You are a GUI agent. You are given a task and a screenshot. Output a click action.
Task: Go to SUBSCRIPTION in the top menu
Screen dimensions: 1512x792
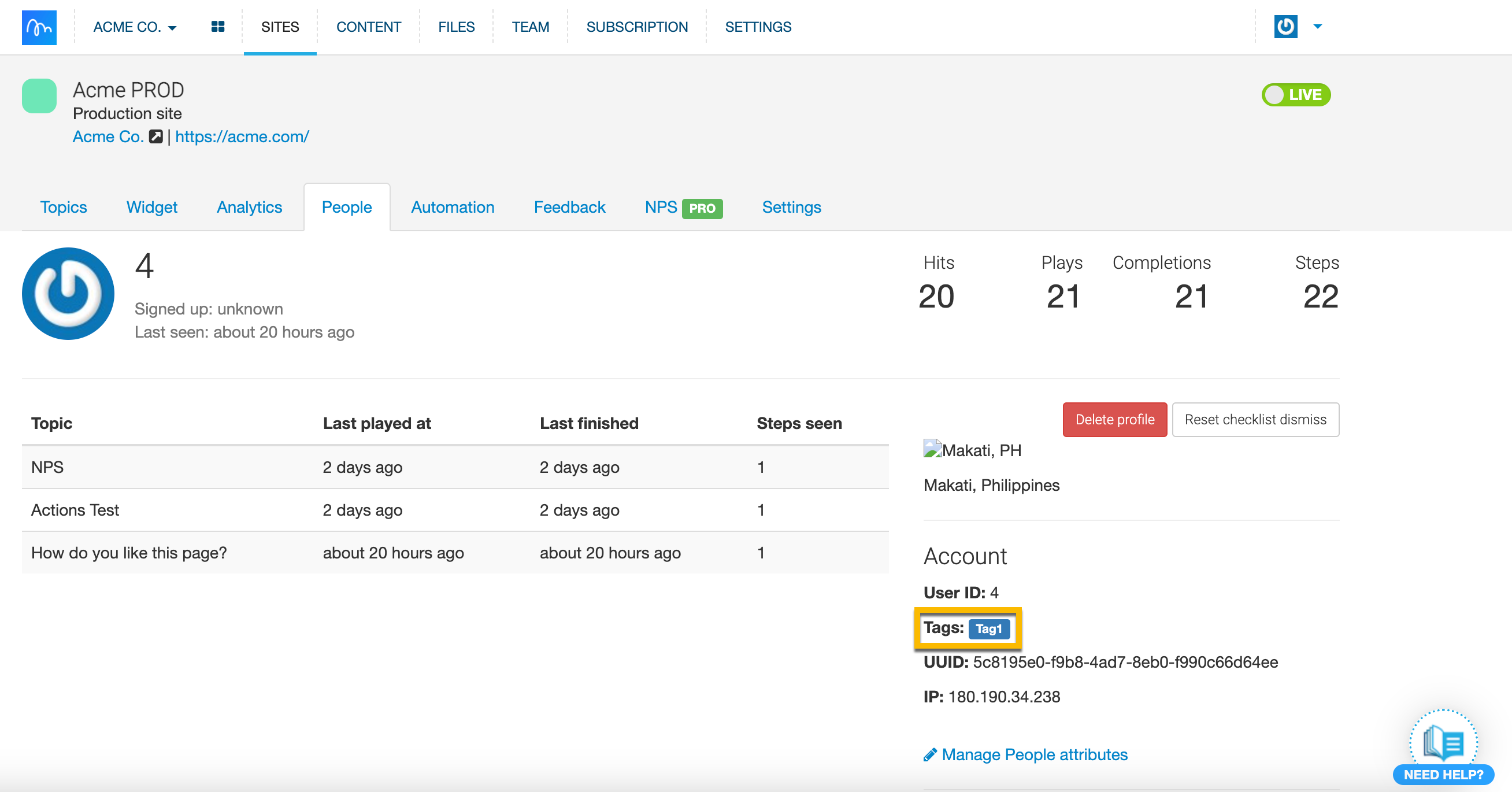tap(636, 27)
